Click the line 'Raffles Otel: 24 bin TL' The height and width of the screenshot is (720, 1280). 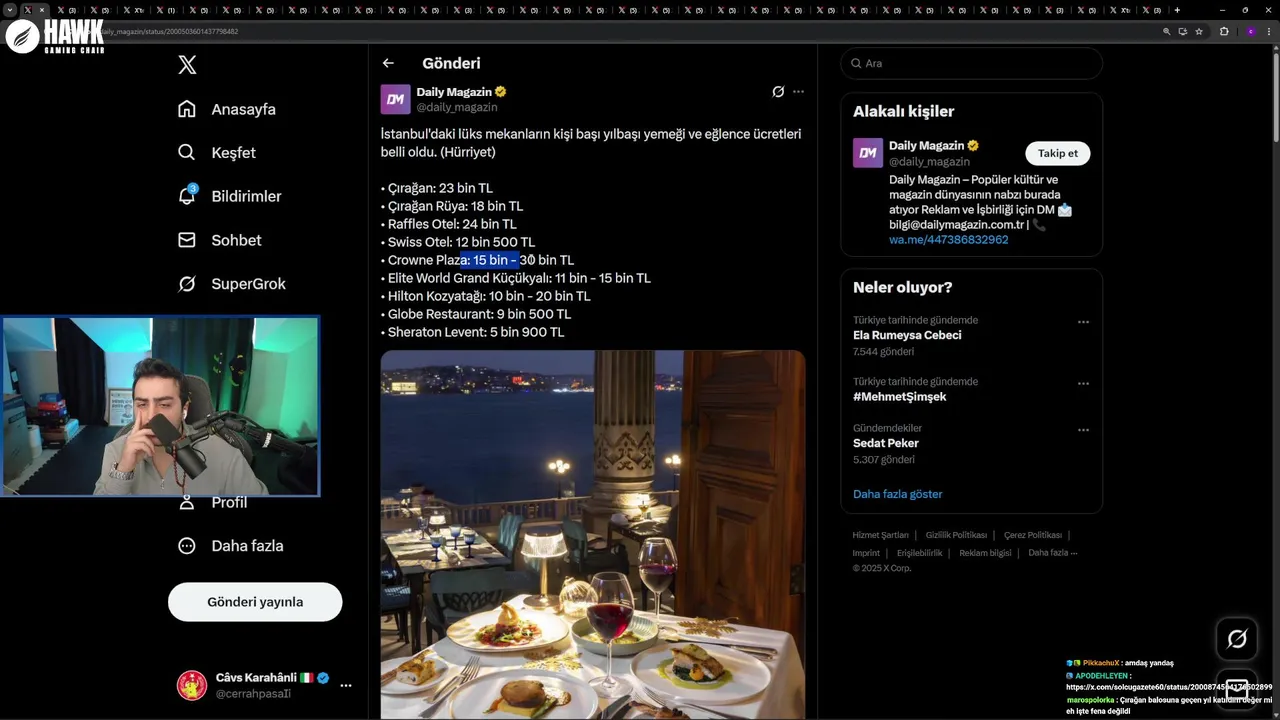(448, 224)
